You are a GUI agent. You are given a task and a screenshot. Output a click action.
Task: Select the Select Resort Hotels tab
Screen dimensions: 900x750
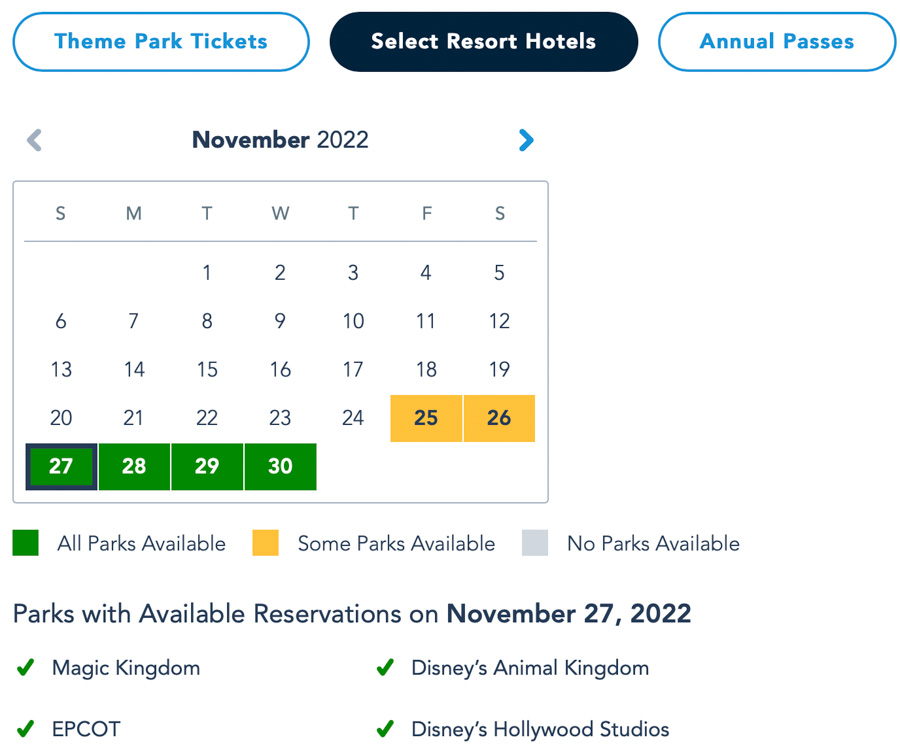click(x=483, y=42)
